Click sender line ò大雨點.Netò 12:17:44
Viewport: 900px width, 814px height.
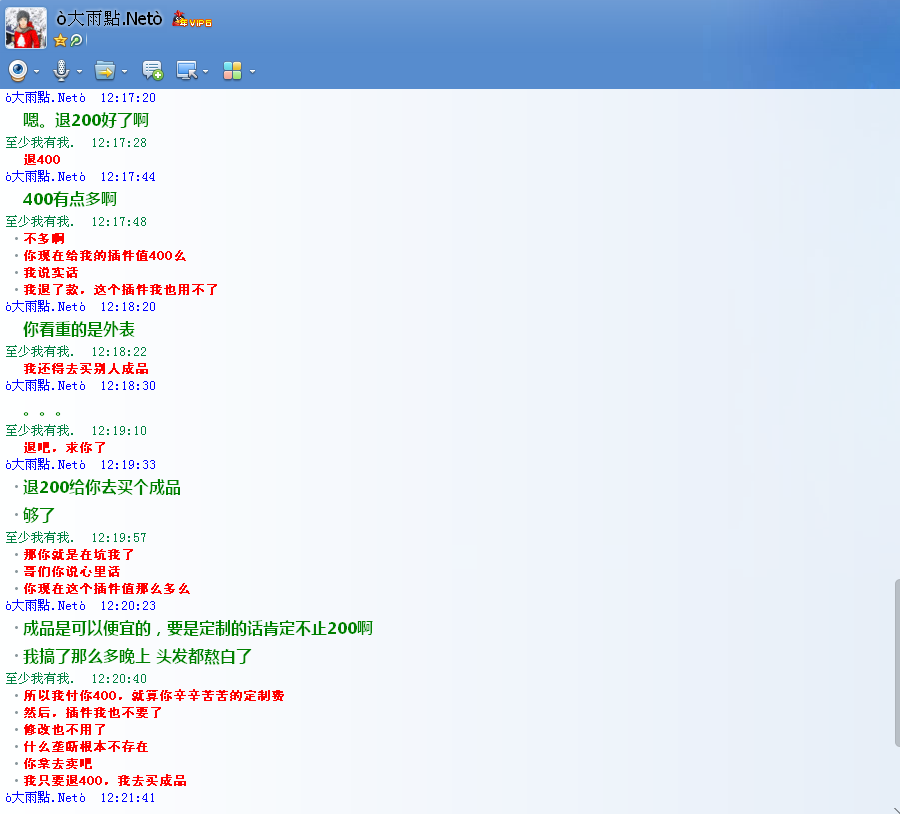[x=80, y=177]
